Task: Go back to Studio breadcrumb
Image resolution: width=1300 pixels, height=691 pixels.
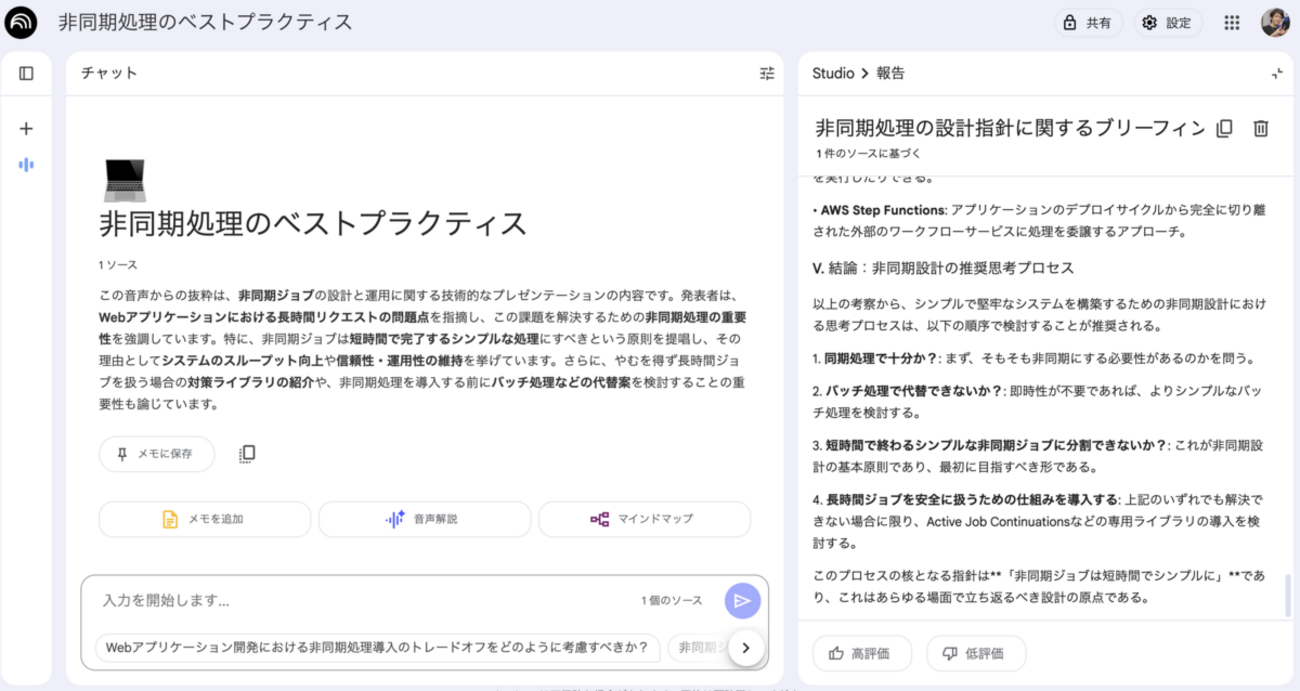Action: pos(833,73)
